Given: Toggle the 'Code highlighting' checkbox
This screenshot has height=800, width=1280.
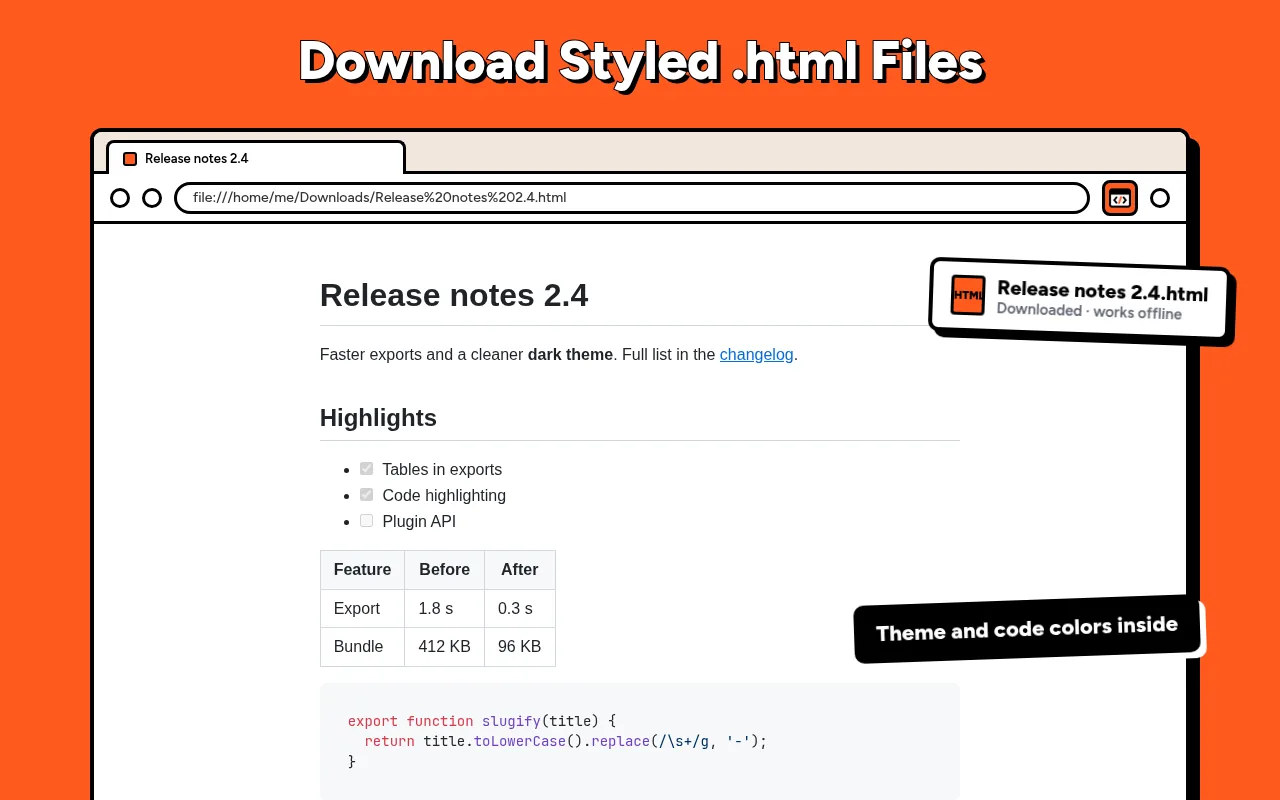Looking at the screenshot, I should click(366, 495).
